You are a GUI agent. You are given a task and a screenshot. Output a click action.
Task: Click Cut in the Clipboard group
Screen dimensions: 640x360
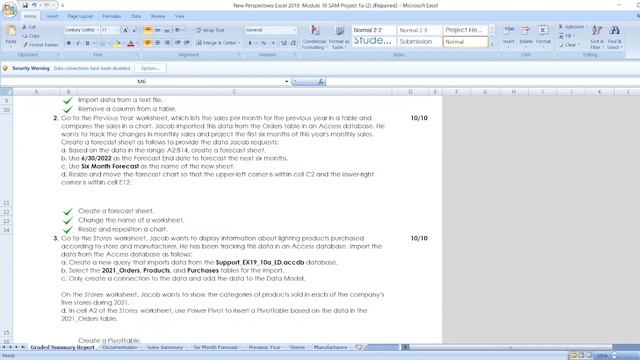29,27
